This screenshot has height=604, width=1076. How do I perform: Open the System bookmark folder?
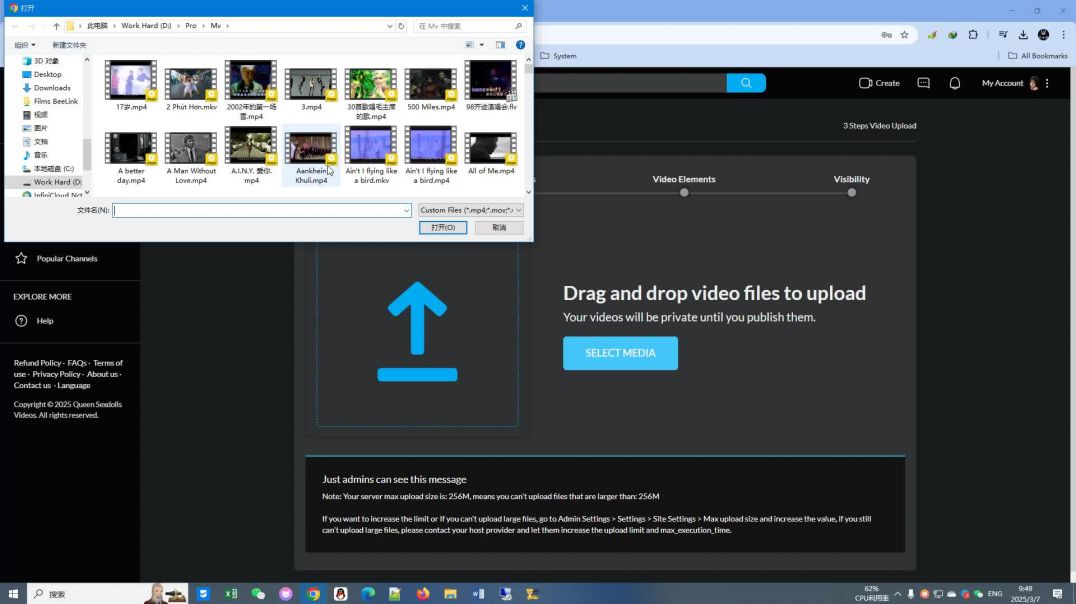559,56
